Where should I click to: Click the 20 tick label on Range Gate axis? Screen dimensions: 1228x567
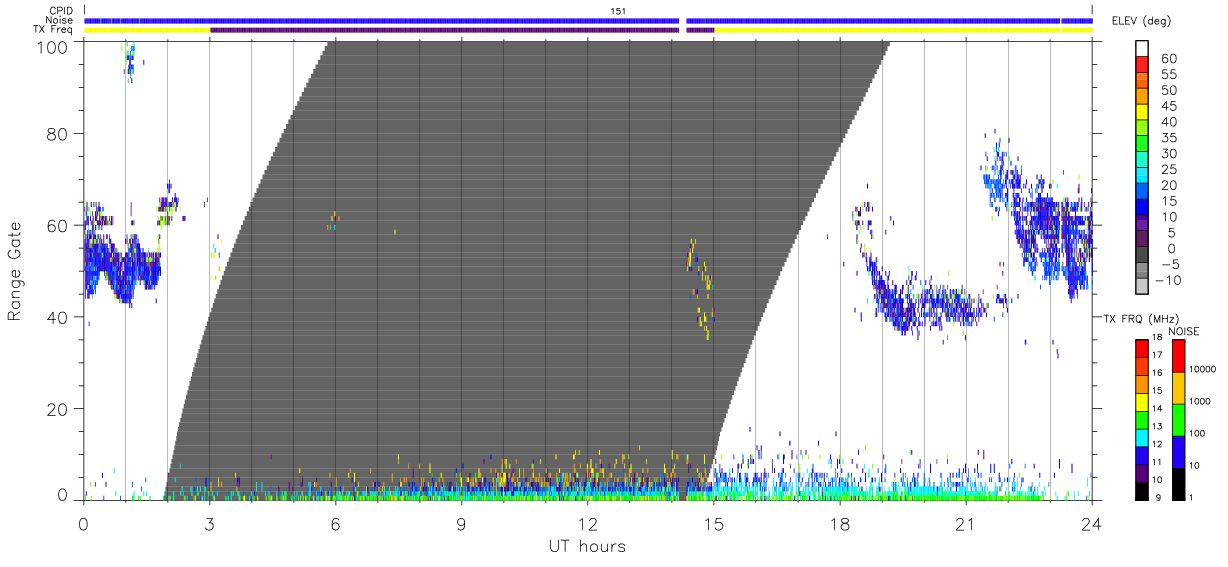pyautogui.click(x=58, y=409)
